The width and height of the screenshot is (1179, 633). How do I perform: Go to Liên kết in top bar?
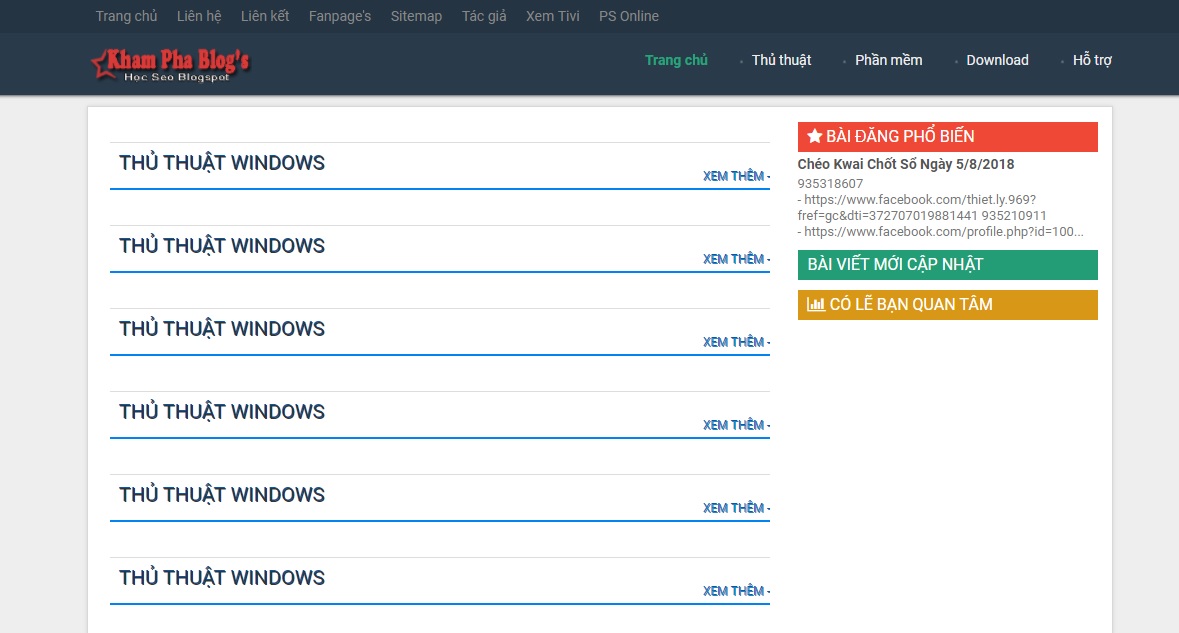pyautogui.click(x=265, y=16)
